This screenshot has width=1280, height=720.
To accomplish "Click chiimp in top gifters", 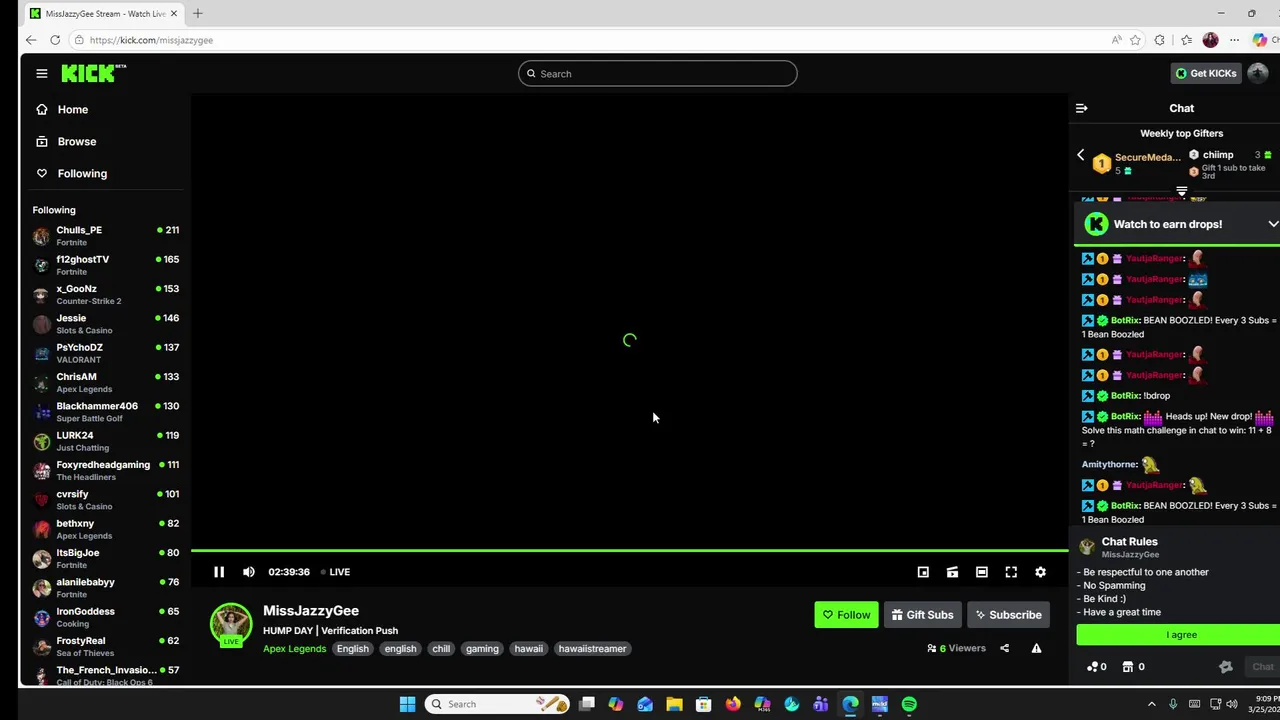I will [x=1217, y=155].
